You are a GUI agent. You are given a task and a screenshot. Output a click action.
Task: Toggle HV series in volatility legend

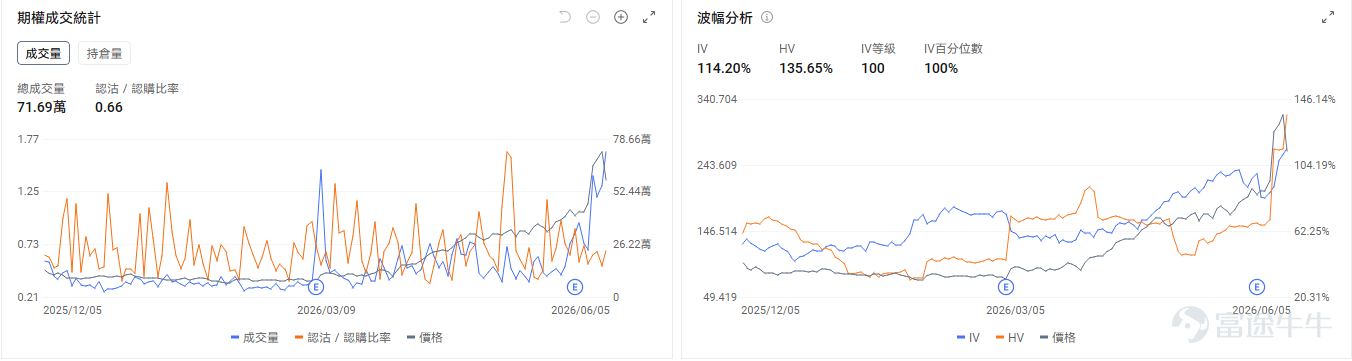tap(1010, 338)
